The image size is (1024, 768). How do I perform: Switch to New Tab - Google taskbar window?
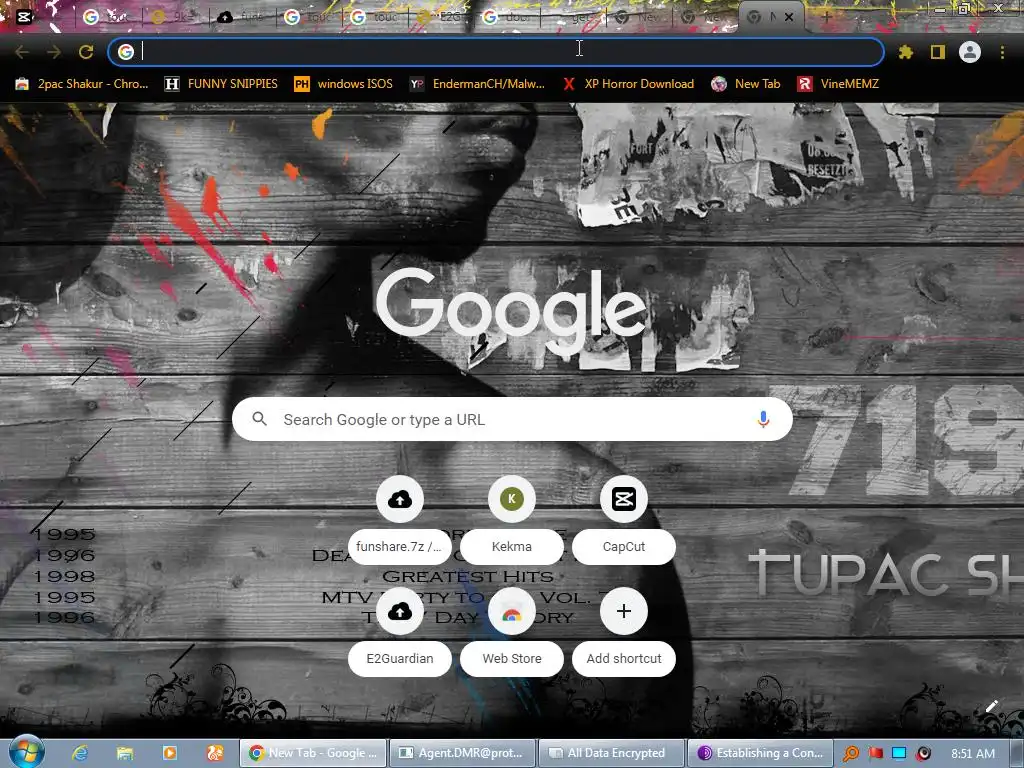pyautogui.click(x=313, y=753)
